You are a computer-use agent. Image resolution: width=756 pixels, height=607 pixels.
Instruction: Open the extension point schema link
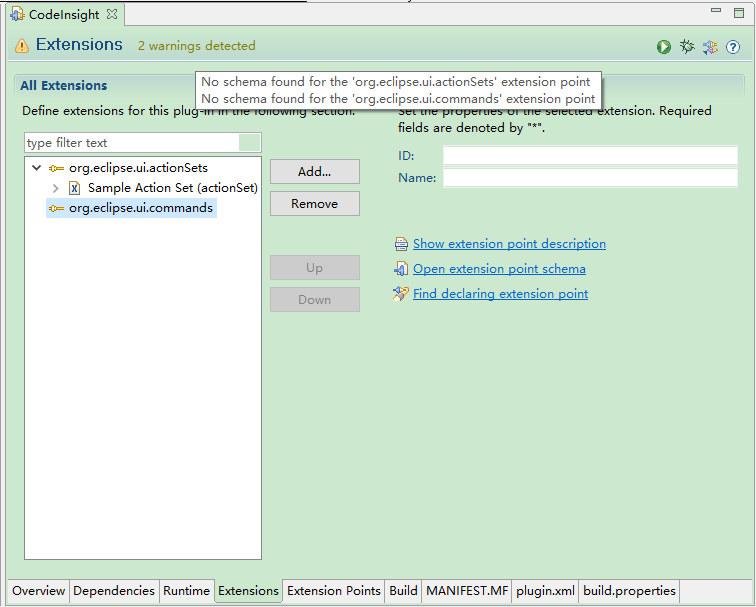click(x=499, y=269)
